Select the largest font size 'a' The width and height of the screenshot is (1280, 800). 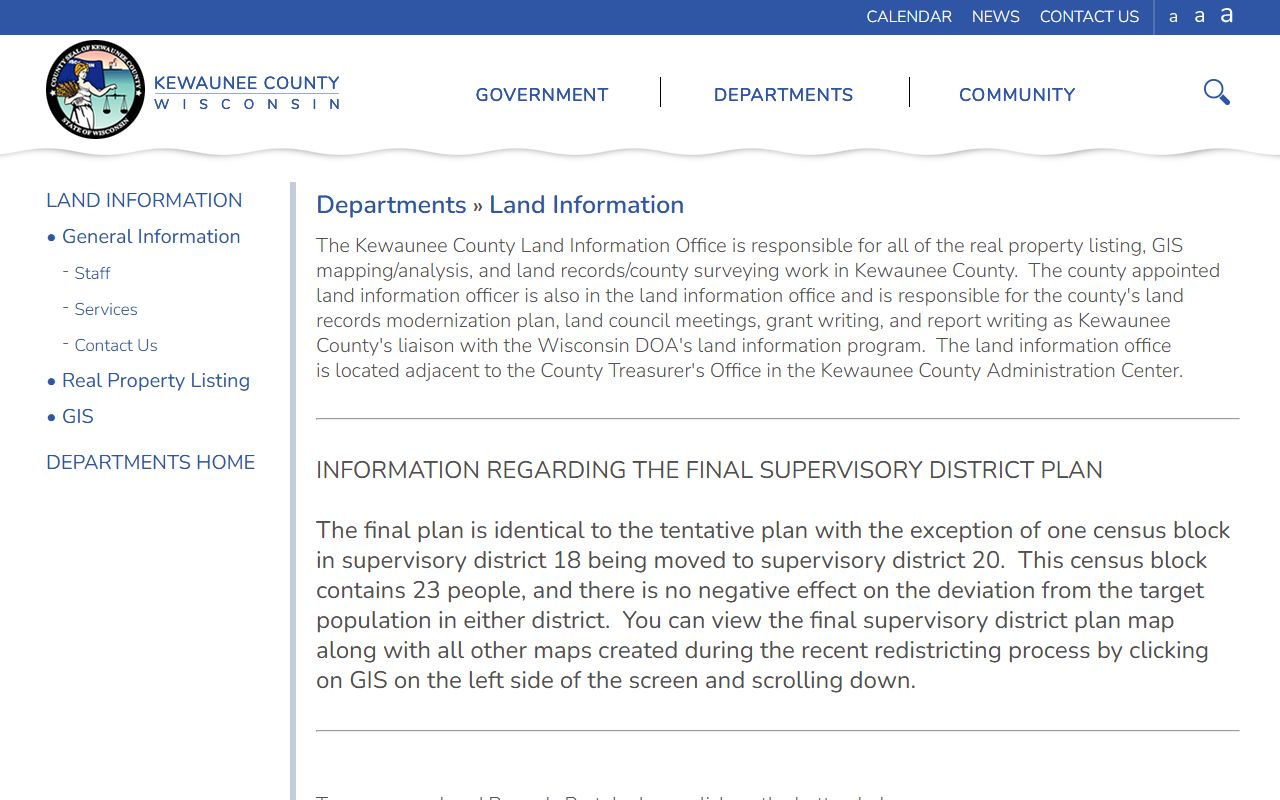pyautogui.click(x=1226, y=15)
